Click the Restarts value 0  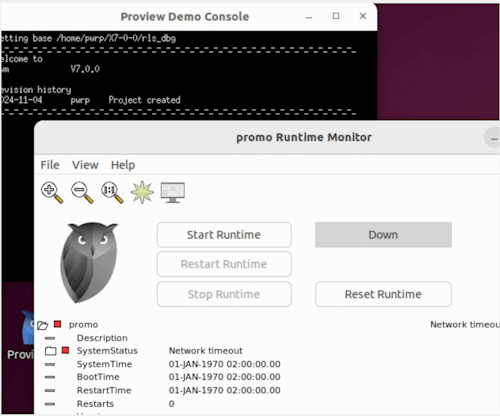tap(171, 404)
